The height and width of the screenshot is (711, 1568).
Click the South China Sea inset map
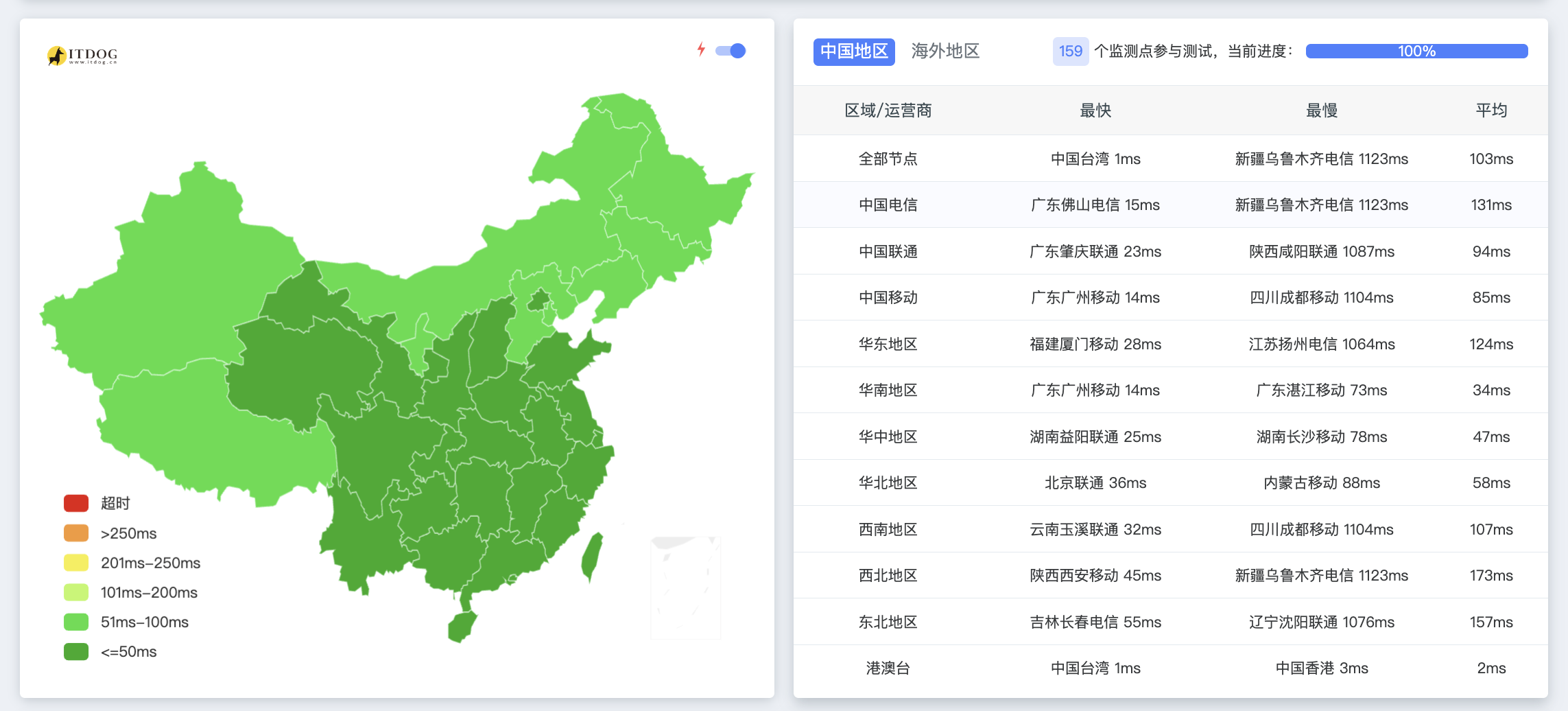coord(685,587)
